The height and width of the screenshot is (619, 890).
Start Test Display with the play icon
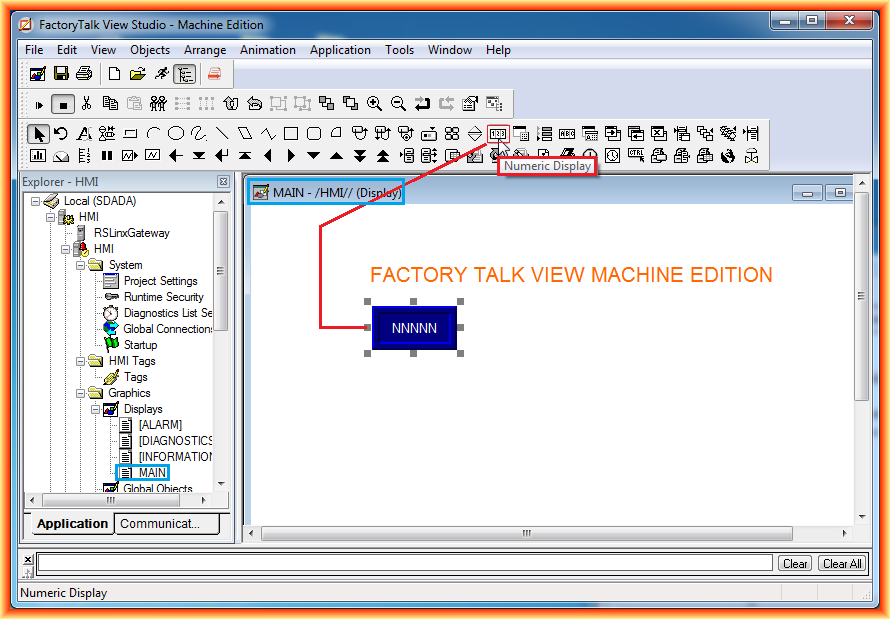tap(38, 103)
